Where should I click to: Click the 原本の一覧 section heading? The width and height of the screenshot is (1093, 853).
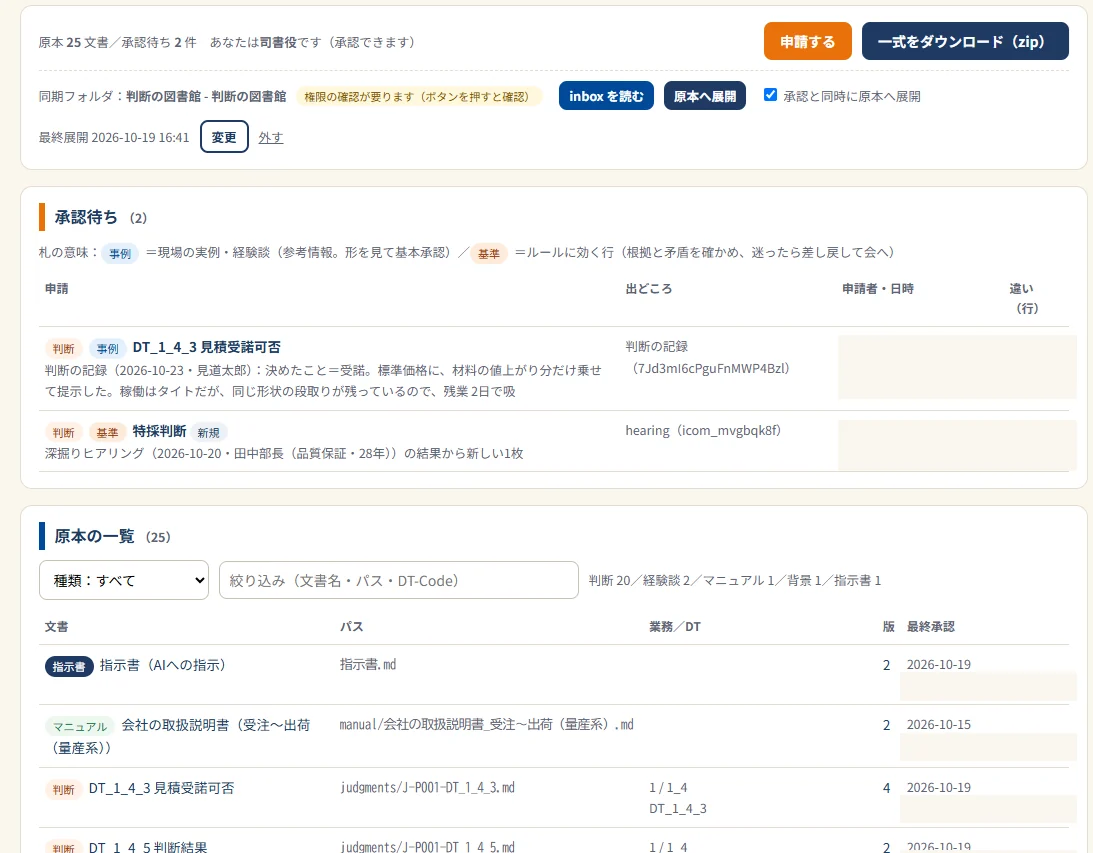pyautogui.click(x=94, y=536)
